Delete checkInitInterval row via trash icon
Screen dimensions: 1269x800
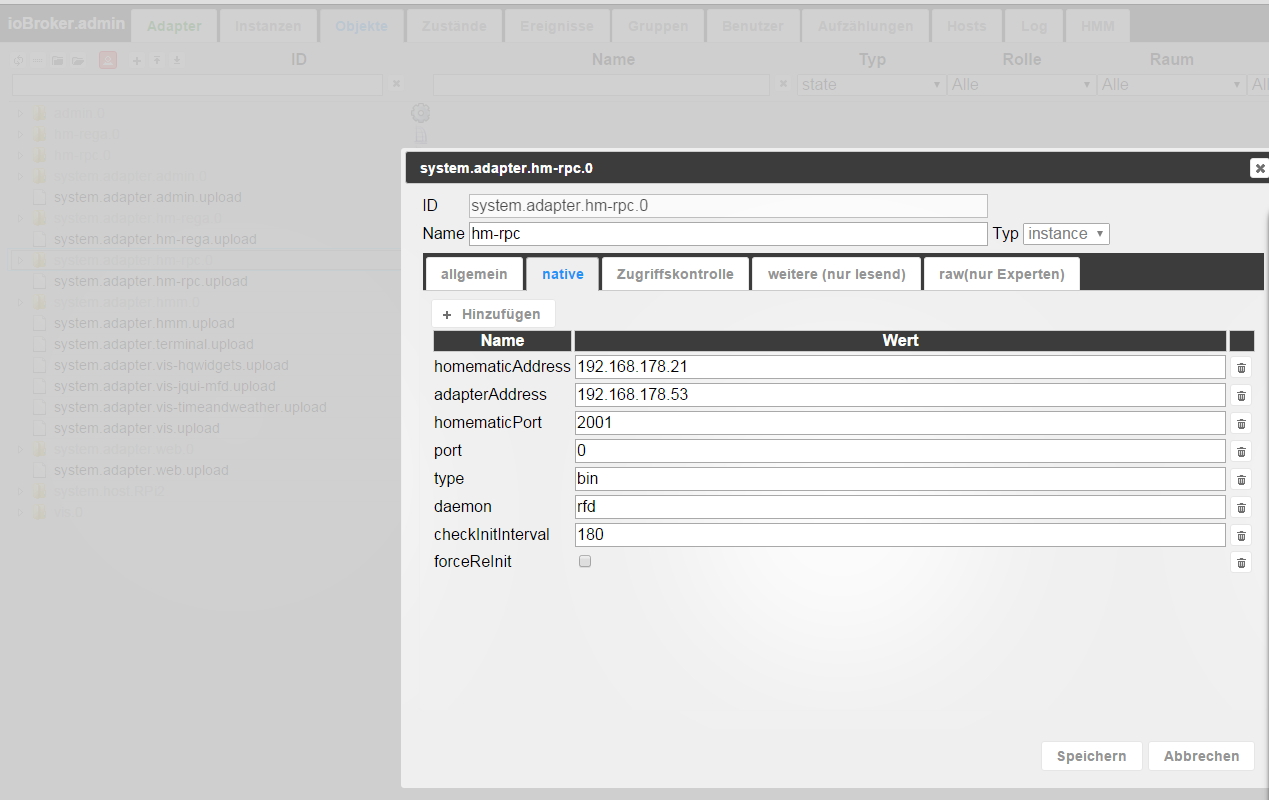point(1241,536)
